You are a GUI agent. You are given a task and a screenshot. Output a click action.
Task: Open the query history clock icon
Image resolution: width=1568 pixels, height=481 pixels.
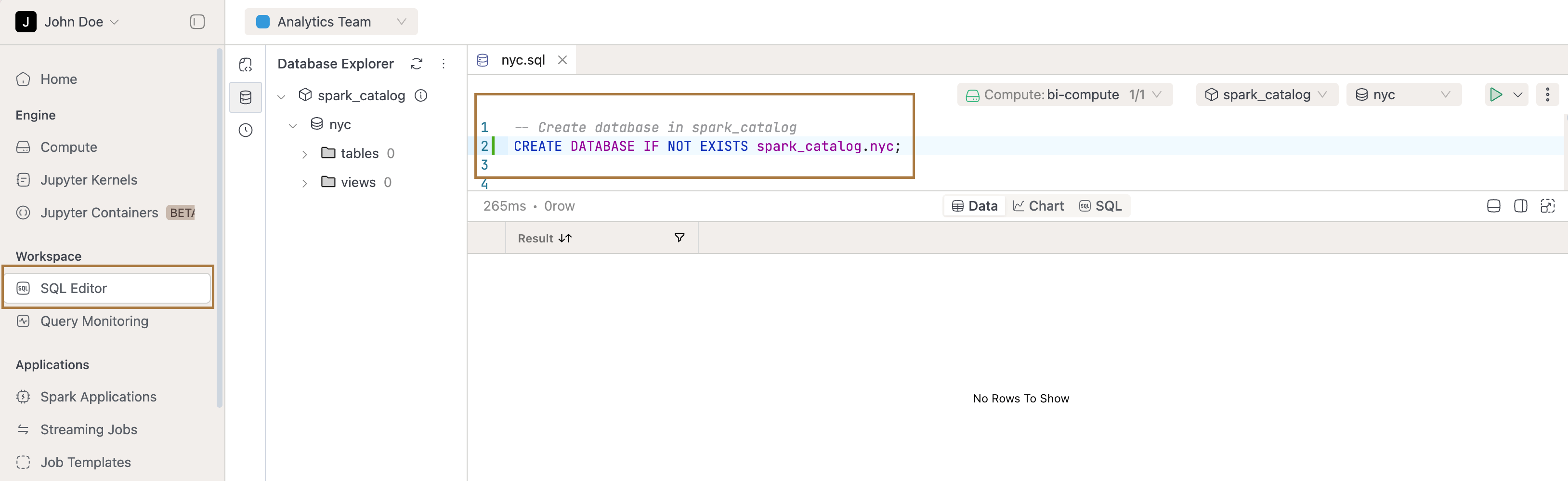click(x=245, y=130)
